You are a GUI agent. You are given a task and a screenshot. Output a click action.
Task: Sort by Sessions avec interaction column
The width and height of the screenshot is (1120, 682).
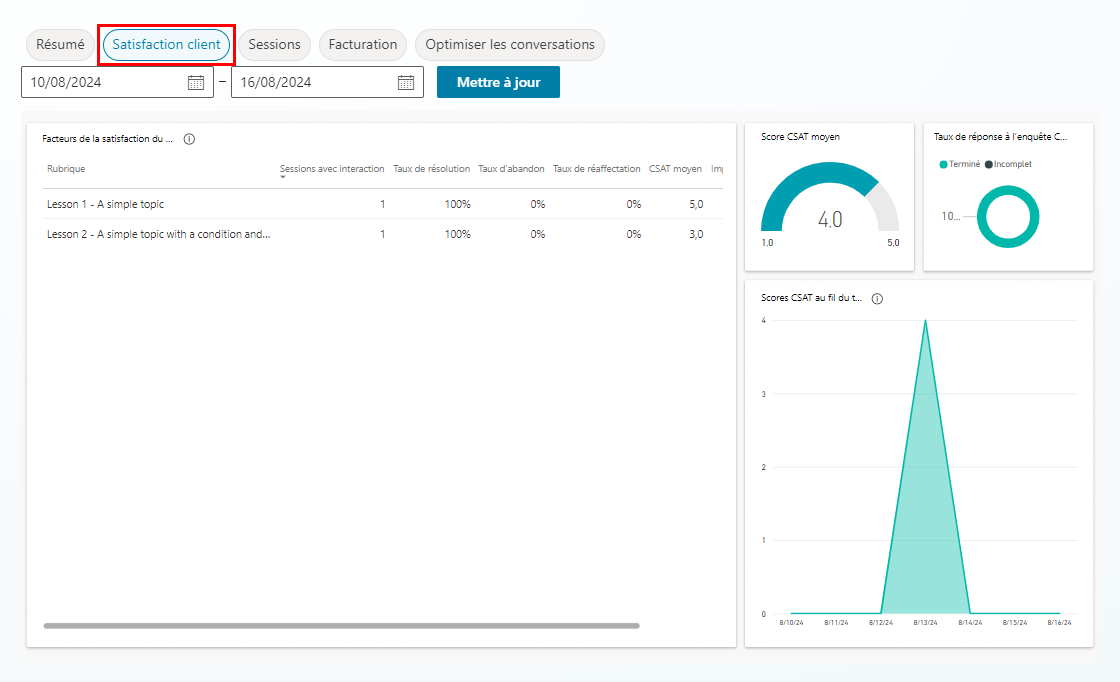332,169
